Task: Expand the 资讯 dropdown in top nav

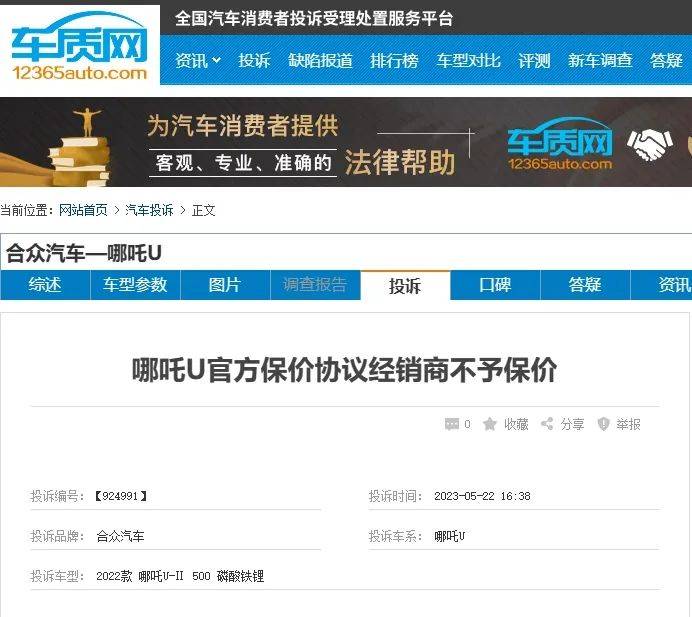Action: (x=198, y=60)
